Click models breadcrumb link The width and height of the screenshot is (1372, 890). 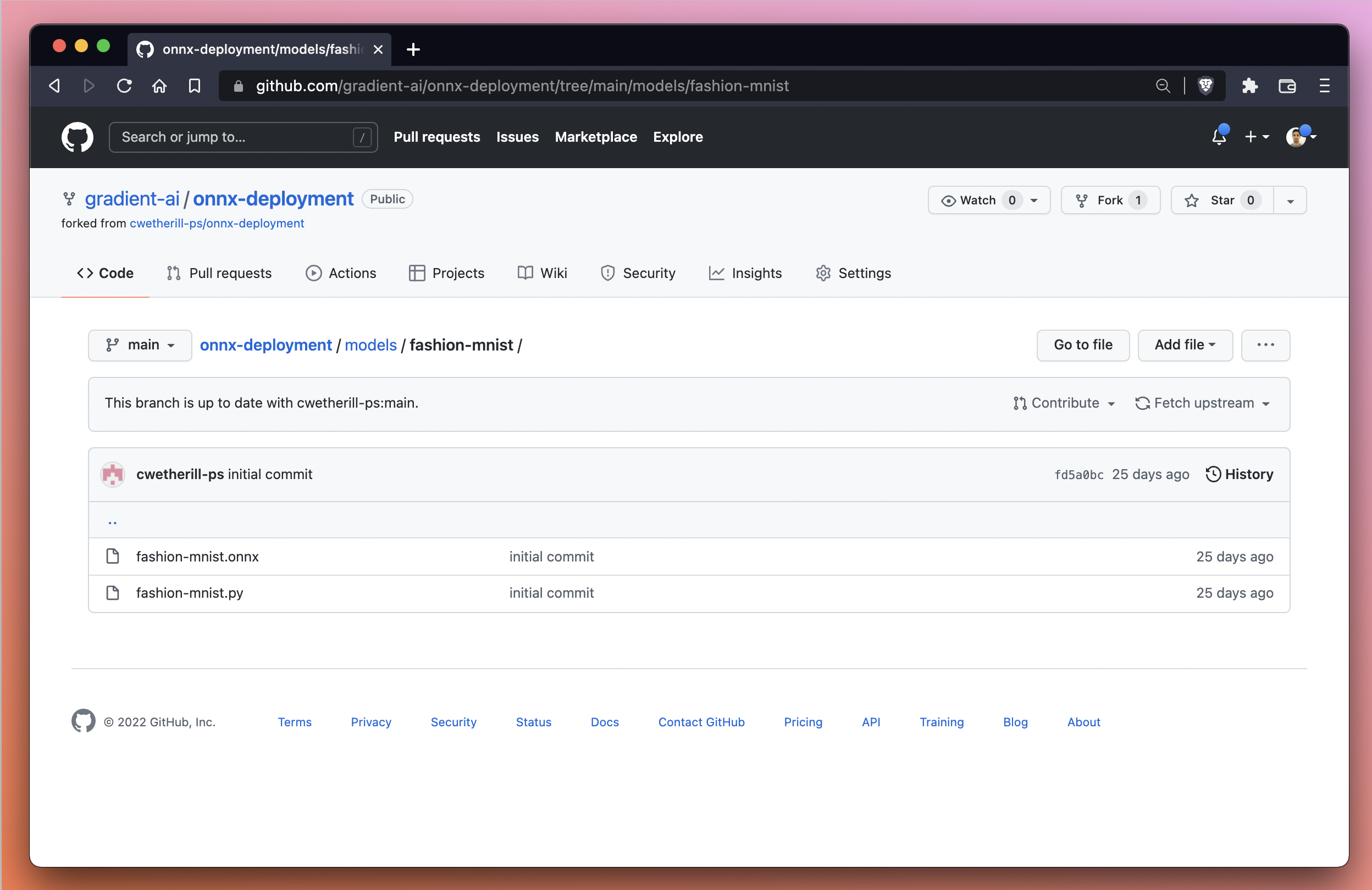pyautogui.click(x=370, y=345)
